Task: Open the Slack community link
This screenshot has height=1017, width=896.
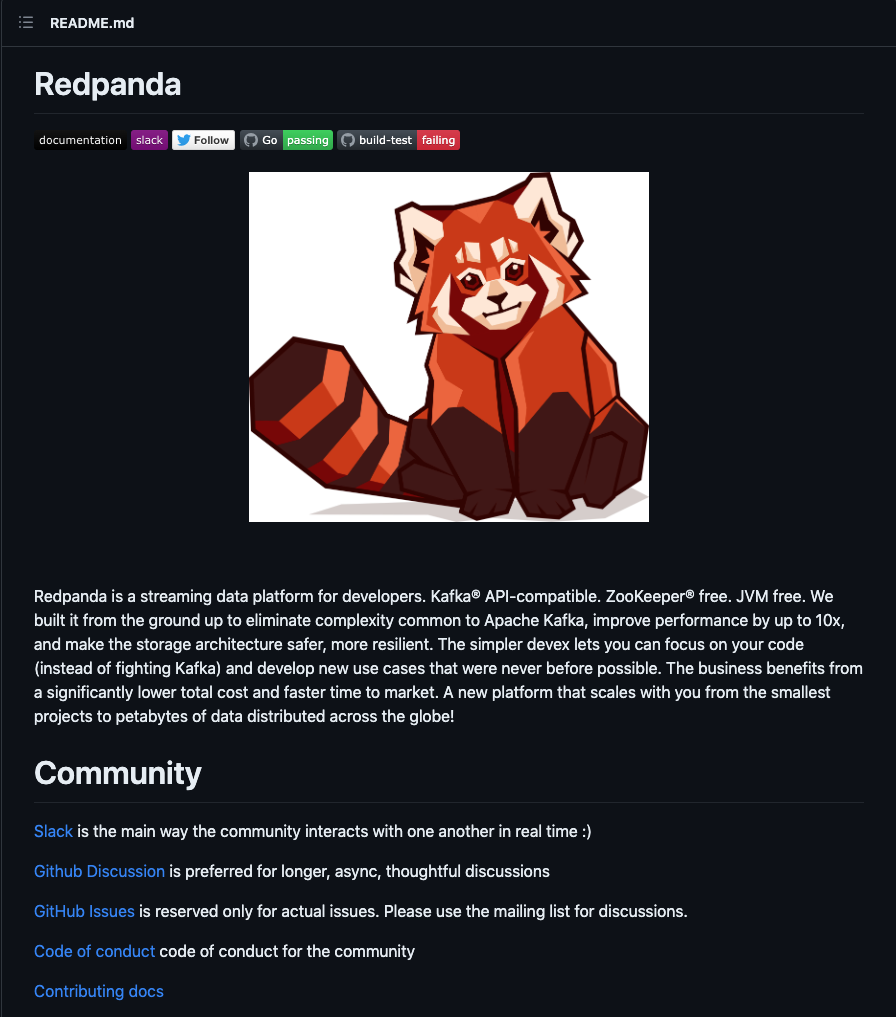Action: (53, 832)
